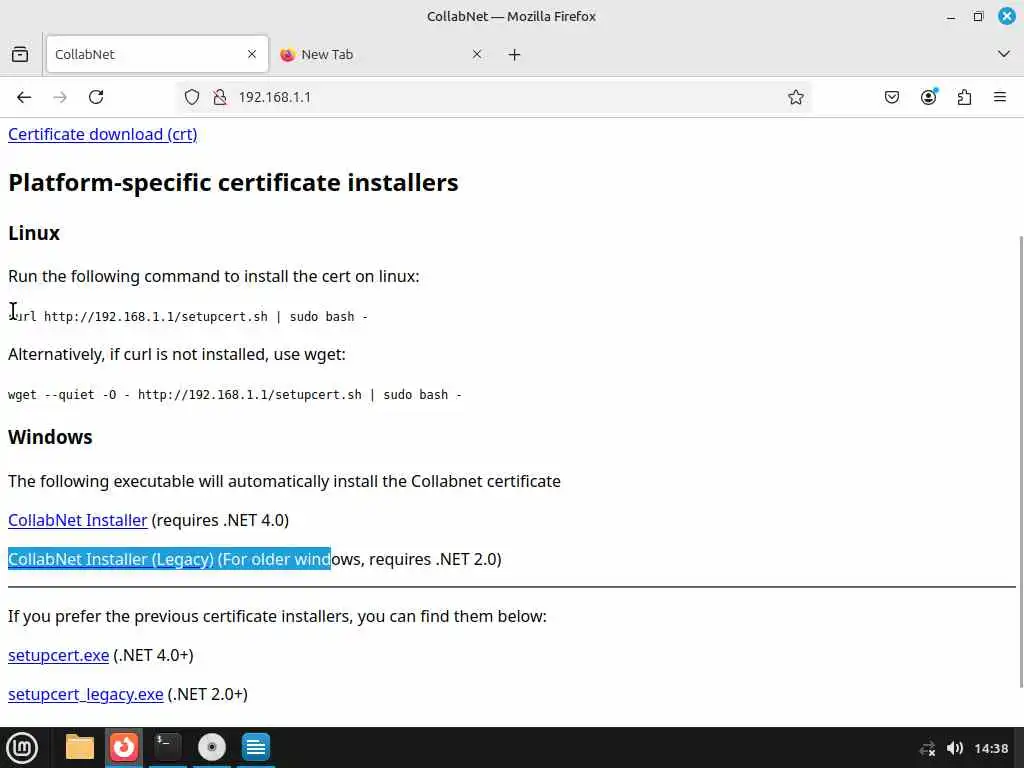Viewport: 1024px width, 768px height.
Task: Open Certificate download (crt) link
Action: point(103,135)
